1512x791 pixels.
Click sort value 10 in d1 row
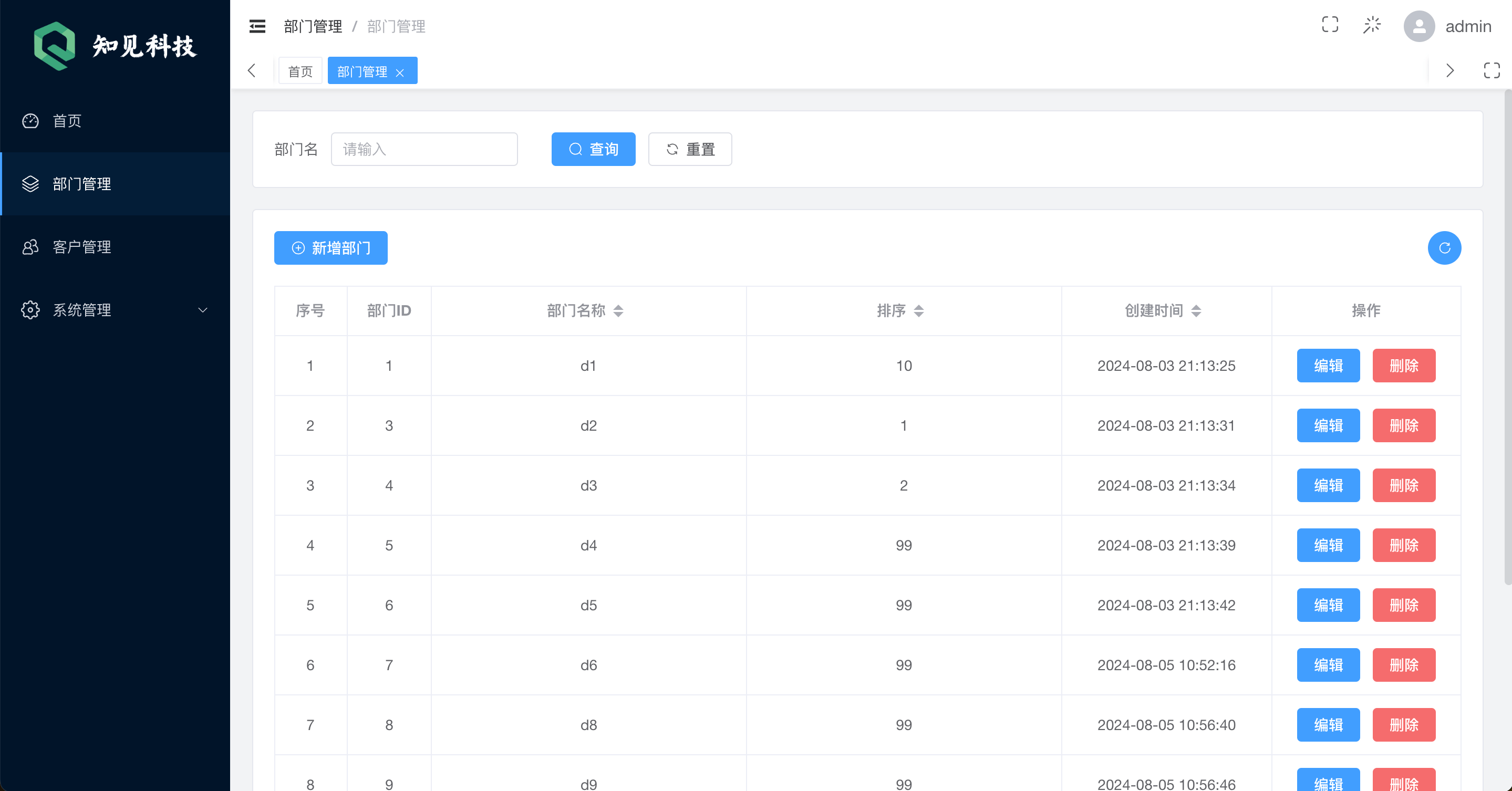pyautogui.click(x=904, y=366)
